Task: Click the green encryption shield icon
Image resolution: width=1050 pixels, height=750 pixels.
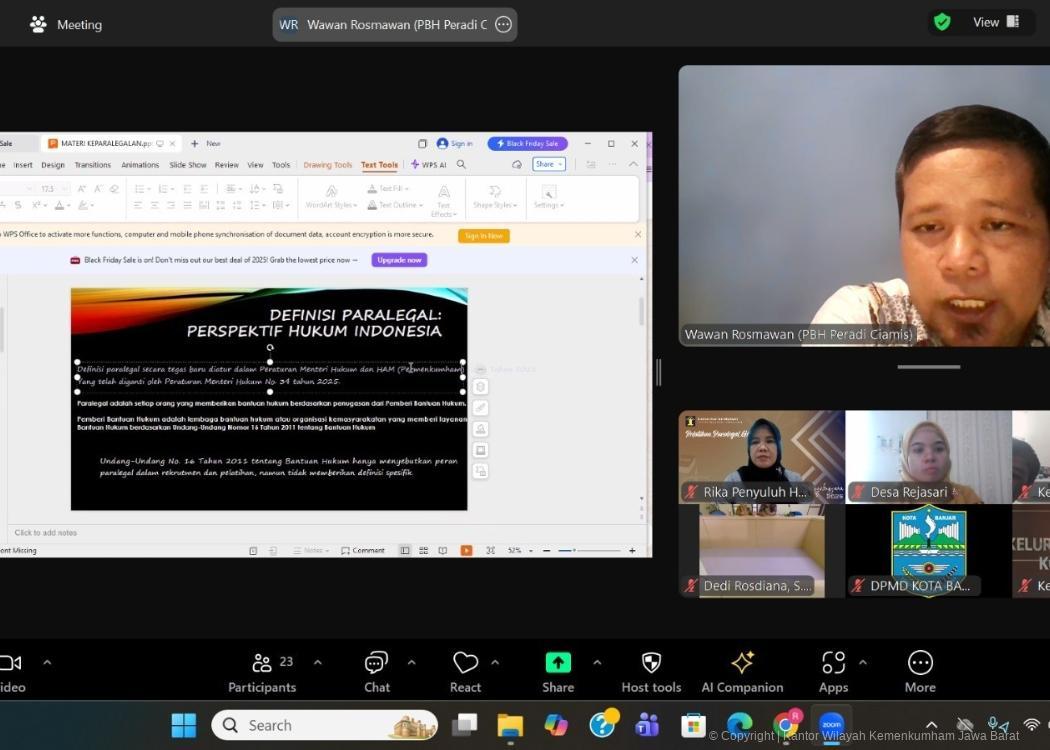Action: 942,22
